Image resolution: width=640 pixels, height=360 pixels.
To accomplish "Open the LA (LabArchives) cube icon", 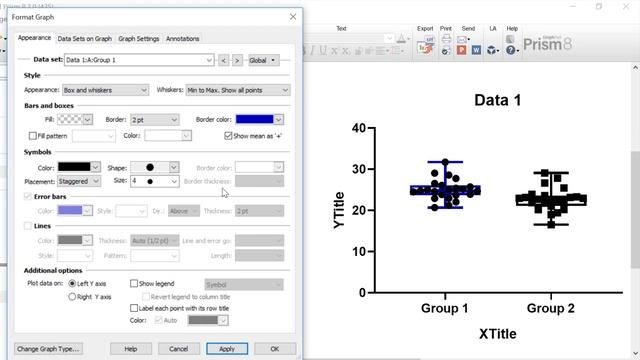I will (x=492, y=50).
